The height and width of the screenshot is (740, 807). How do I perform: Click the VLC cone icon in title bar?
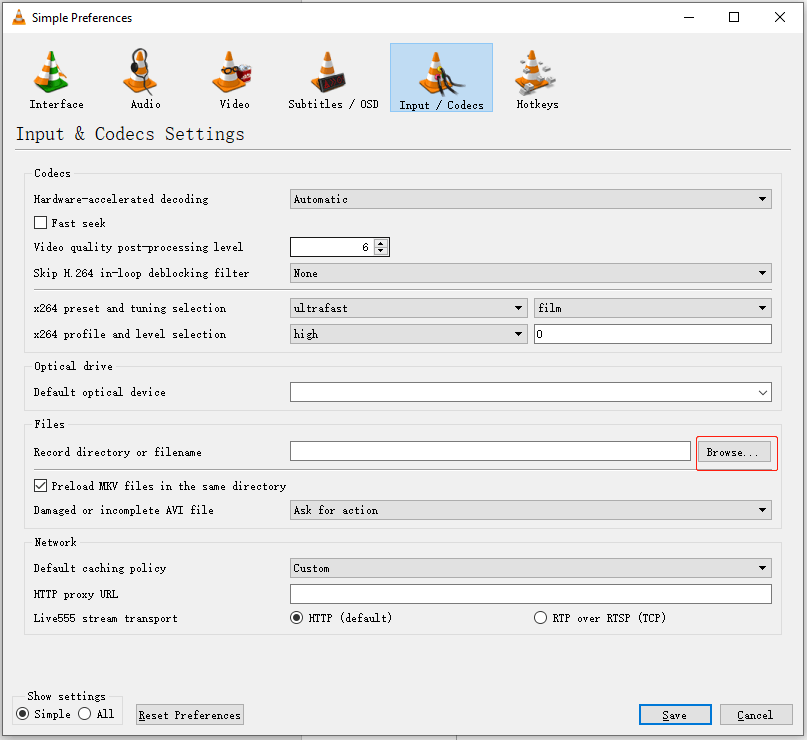point(19,17)
